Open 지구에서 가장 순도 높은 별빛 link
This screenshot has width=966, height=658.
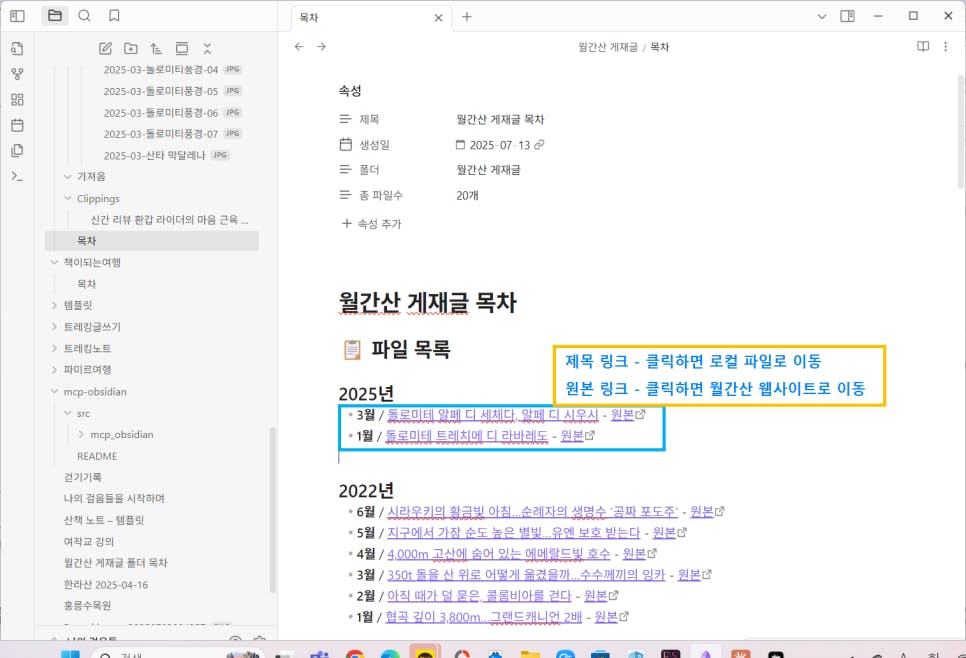pyautogui.click(x=514, y=532)
